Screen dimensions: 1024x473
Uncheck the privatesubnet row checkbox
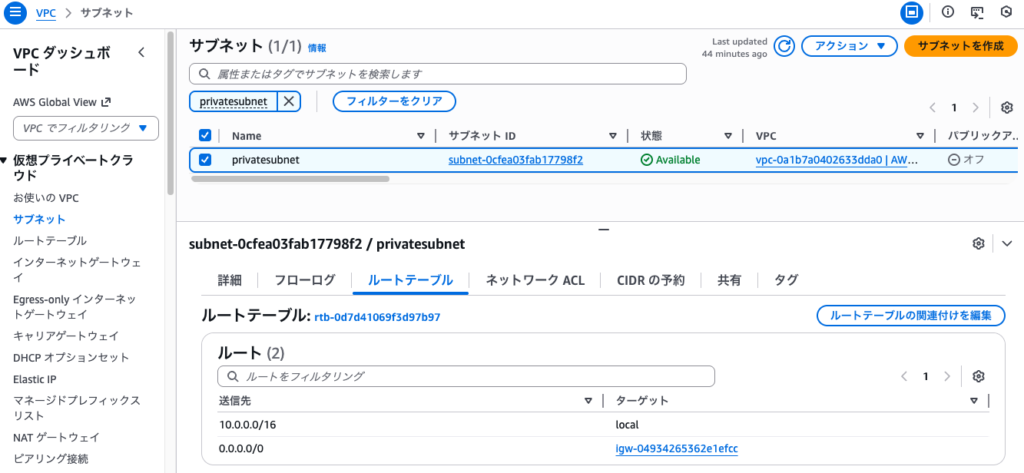(206, 160)
